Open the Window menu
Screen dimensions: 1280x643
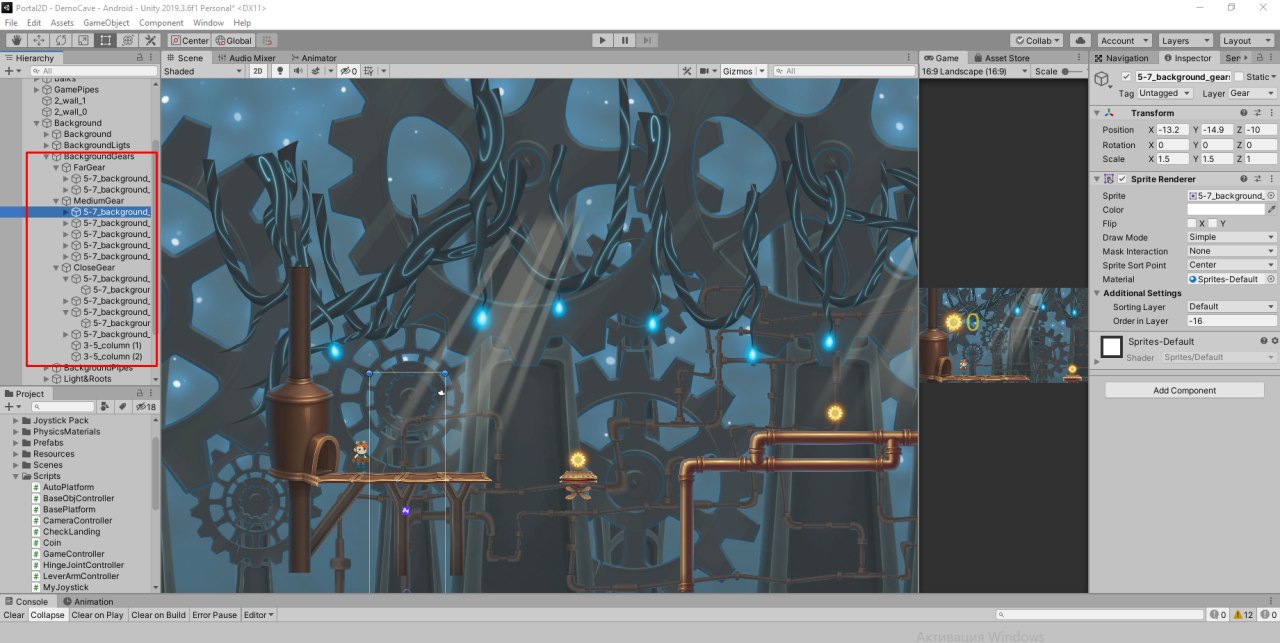tap(208, 22)
